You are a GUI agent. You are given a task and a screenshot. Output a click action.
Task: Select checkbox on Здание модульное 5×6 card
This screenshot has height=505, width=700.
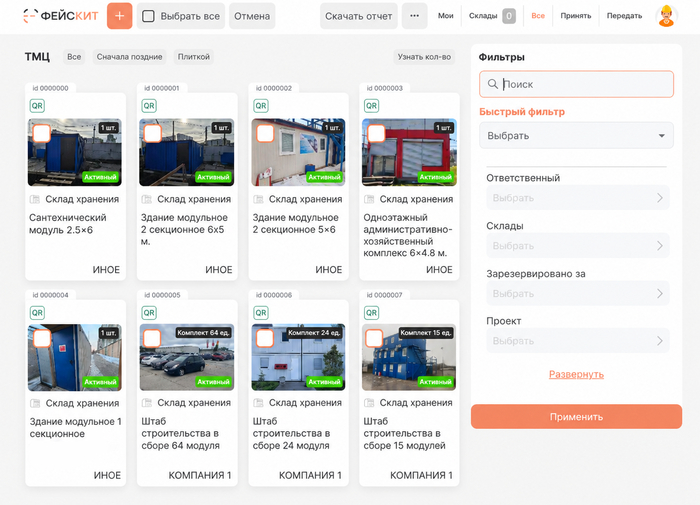tap(265, 134)
